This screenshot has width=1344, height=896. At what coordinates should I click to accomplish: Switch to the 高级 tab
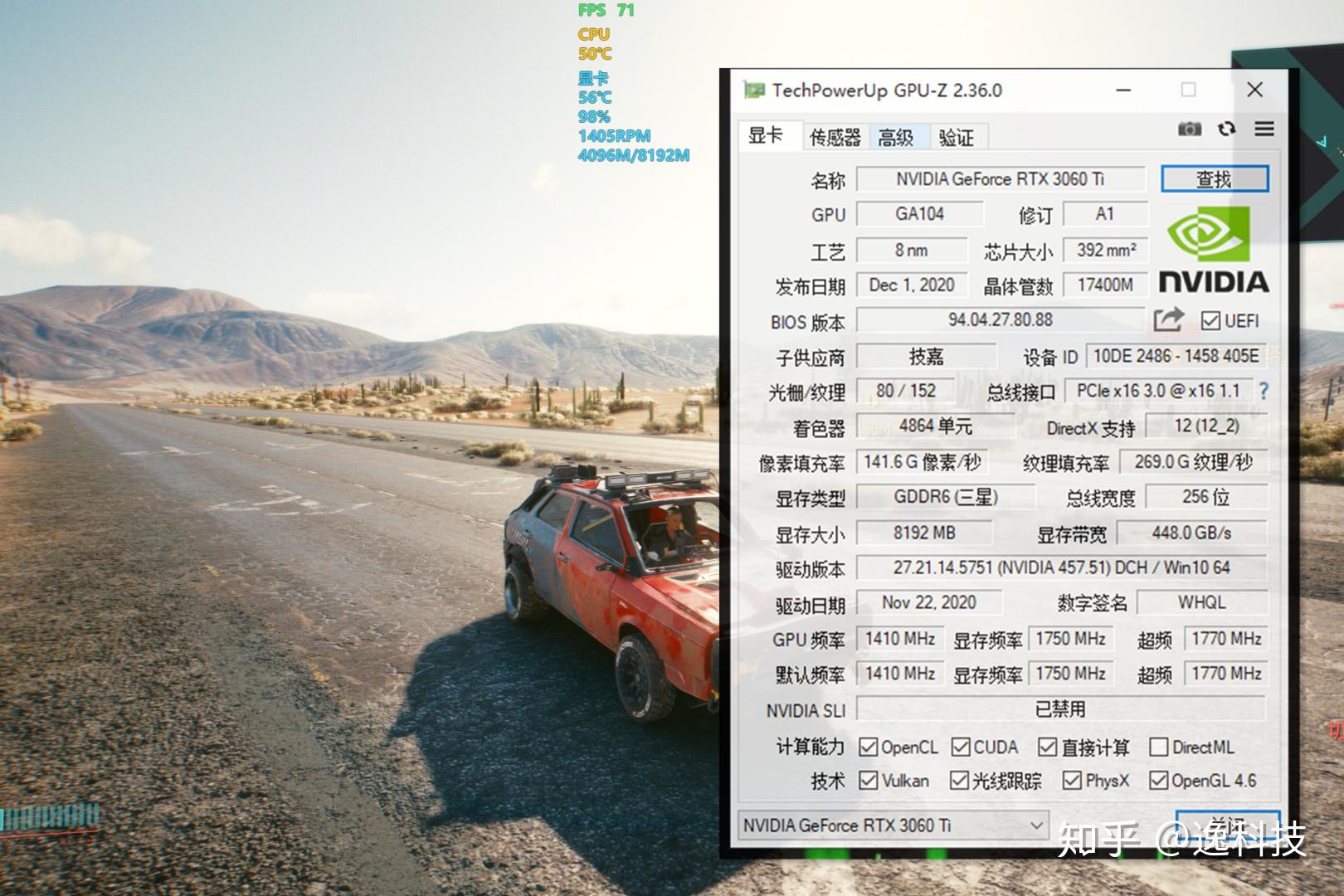point(898,137)
